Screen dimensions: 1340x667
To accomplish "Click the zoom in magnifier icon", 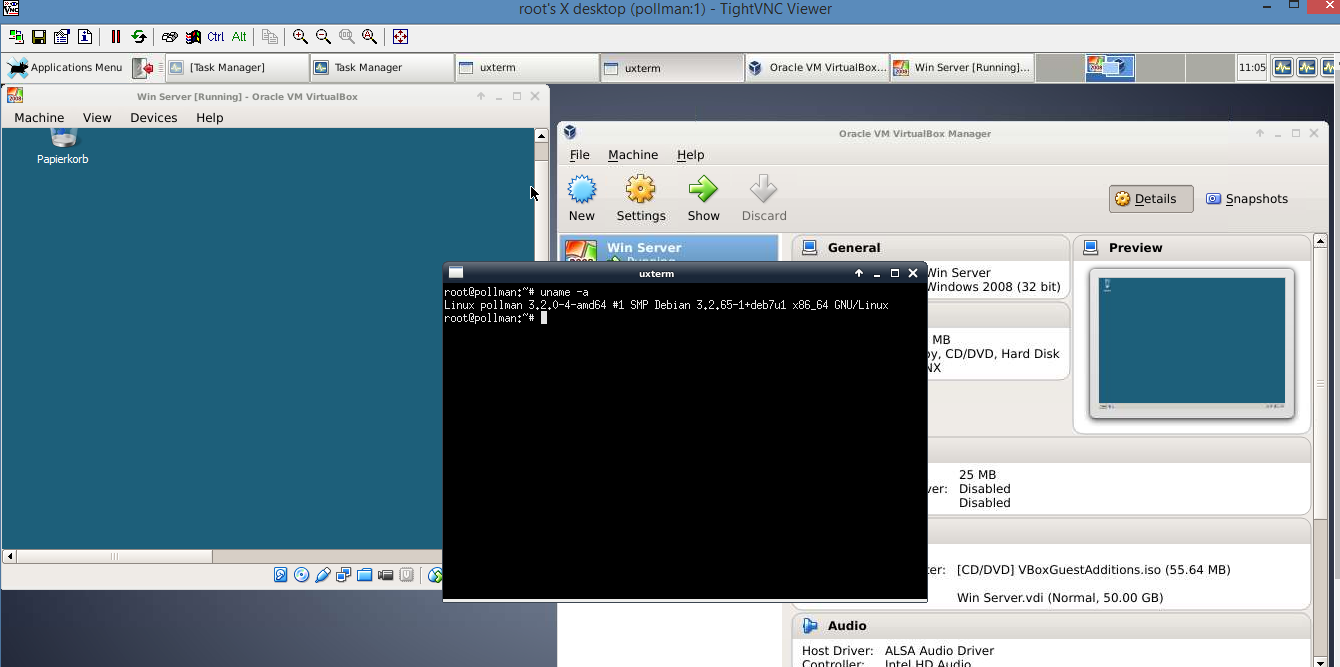I will point(300,37).
